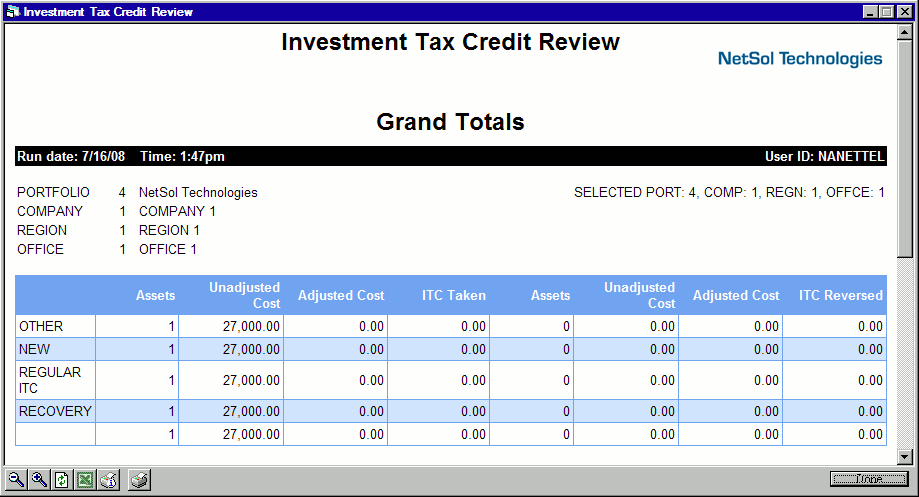Click 27,000.00 in the NEW row
Viewport: 919px width, 497px height.
click(251, 349)
